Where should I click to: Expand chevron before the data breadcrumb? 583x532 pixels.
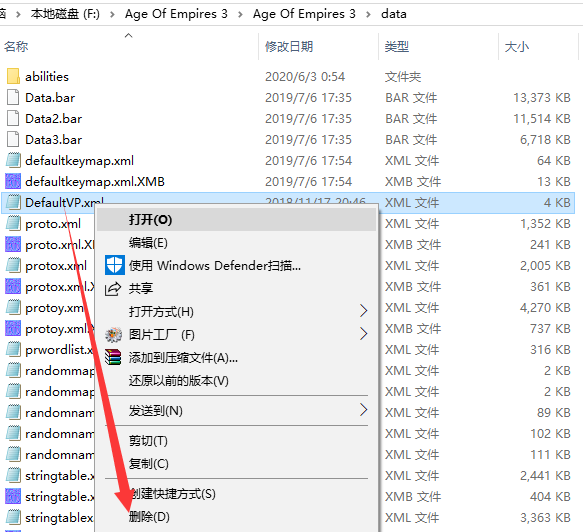[x=368, y=14]
